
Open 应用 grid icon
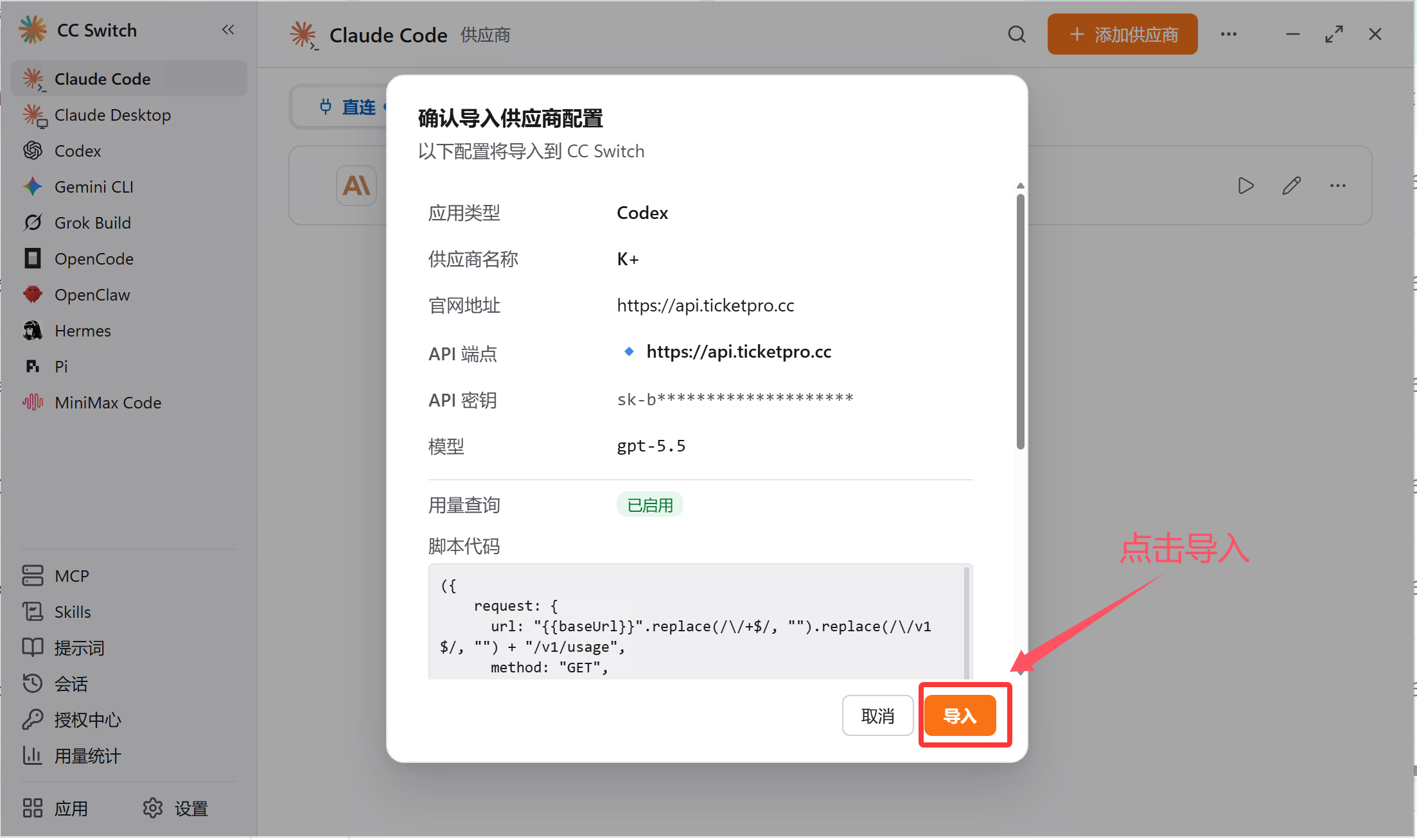33,809
